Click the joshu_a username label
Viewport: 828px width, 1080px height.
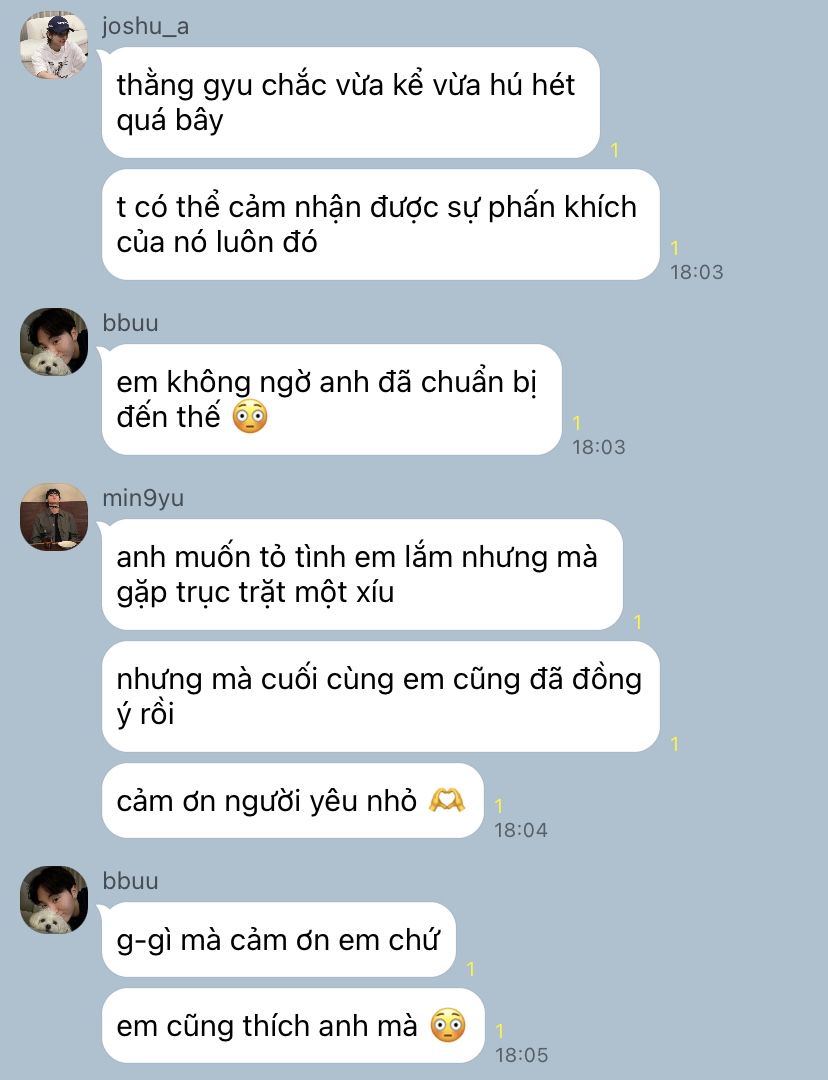pyautogui.click(x=145, y=26)
